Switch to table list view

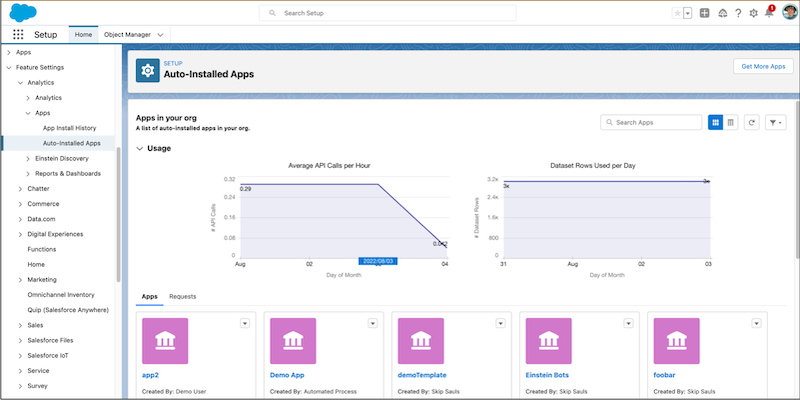coord(731,122)
